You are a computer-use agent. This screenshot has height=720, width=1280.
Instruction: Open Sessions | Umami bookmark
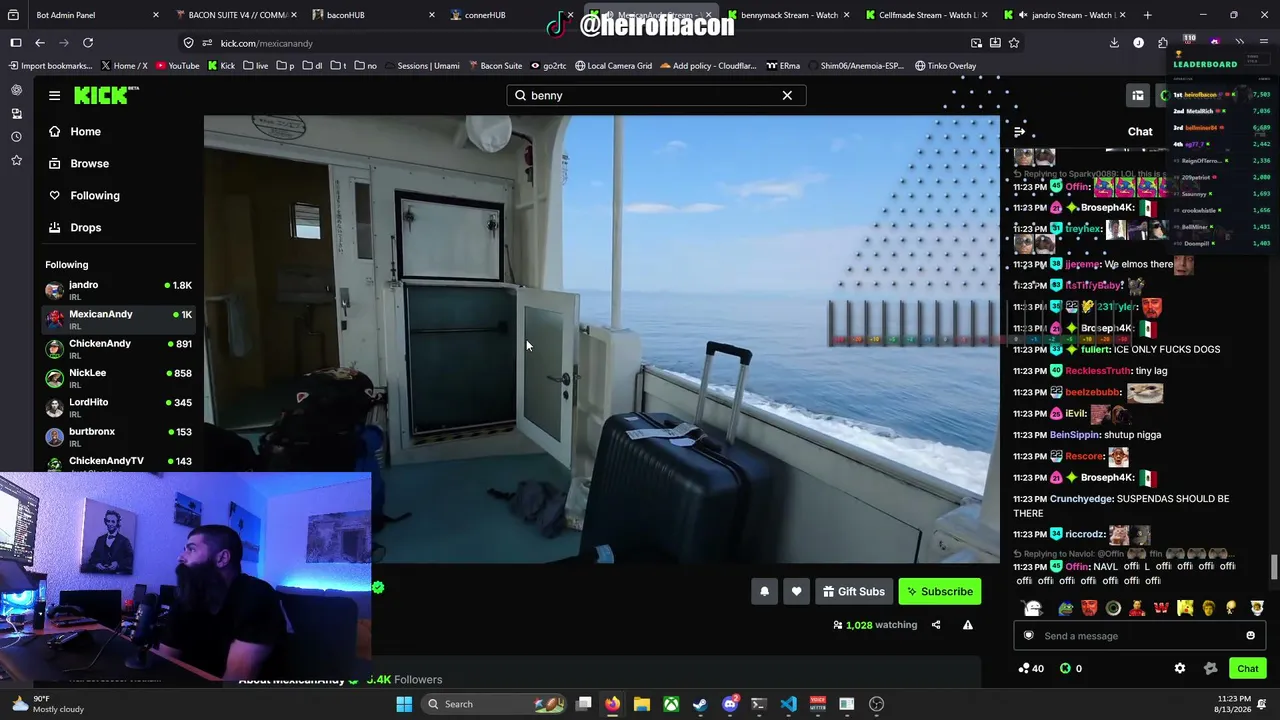[x=422, y=66]
